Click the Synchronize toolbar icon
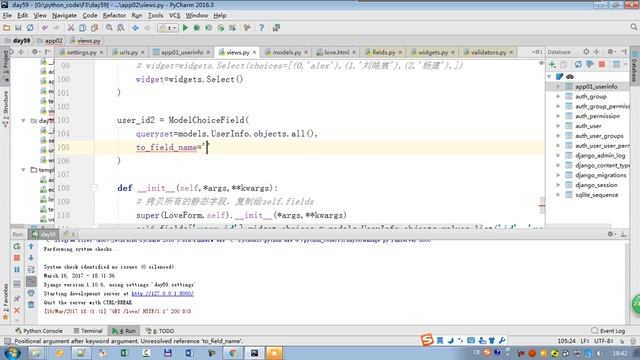 tap(30, 28)
